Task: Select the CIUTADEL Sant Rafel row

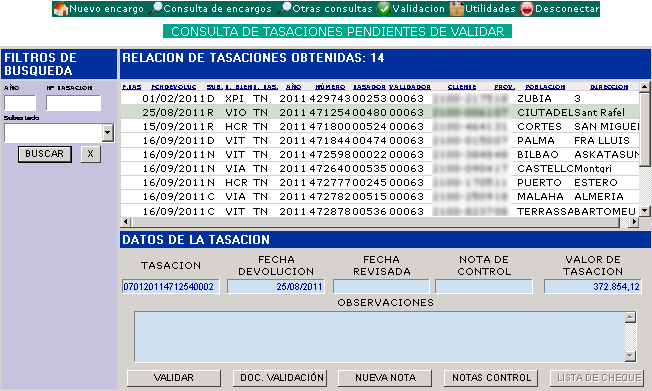Action: click(380, 113)
